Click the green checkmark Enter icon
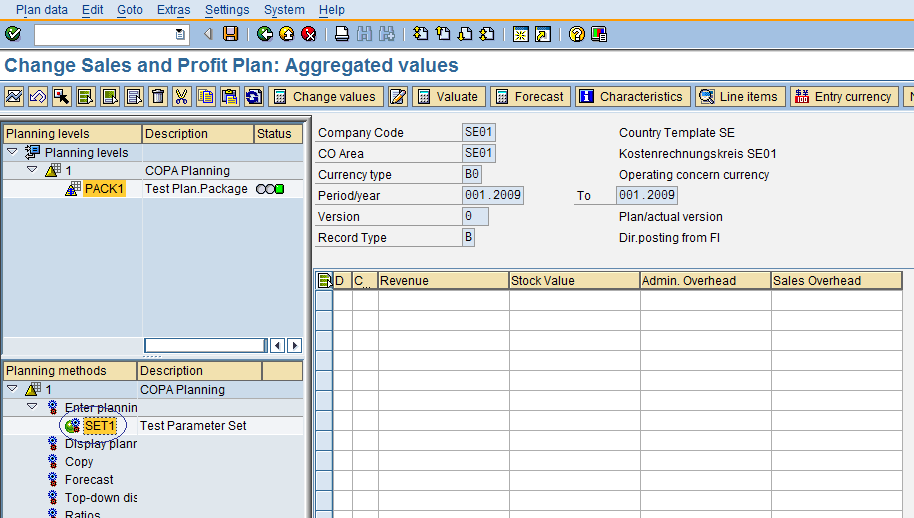914x518 pixels. [13, 34]
